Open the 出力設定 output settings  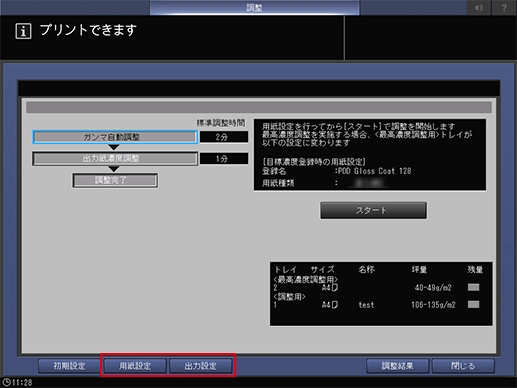coord(201,366)
